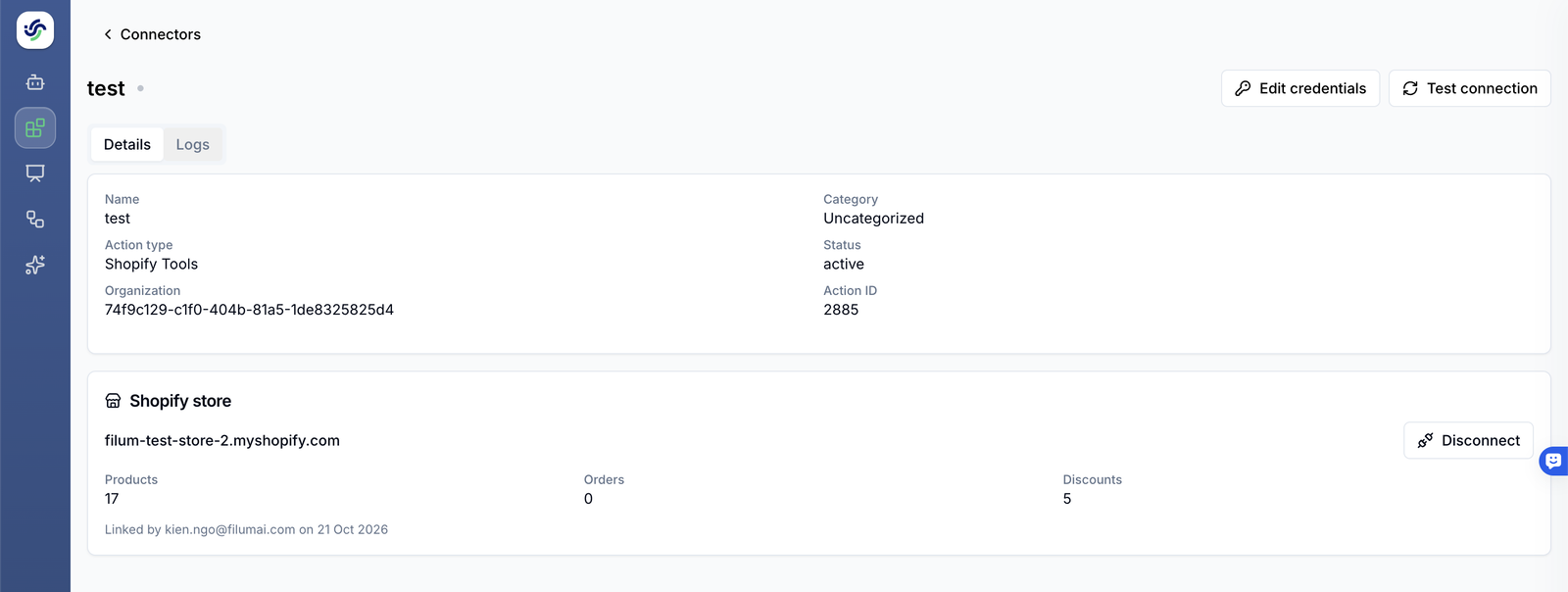
Task: Open the bot agents sidebar icon
Action: [x=35, y=82]
